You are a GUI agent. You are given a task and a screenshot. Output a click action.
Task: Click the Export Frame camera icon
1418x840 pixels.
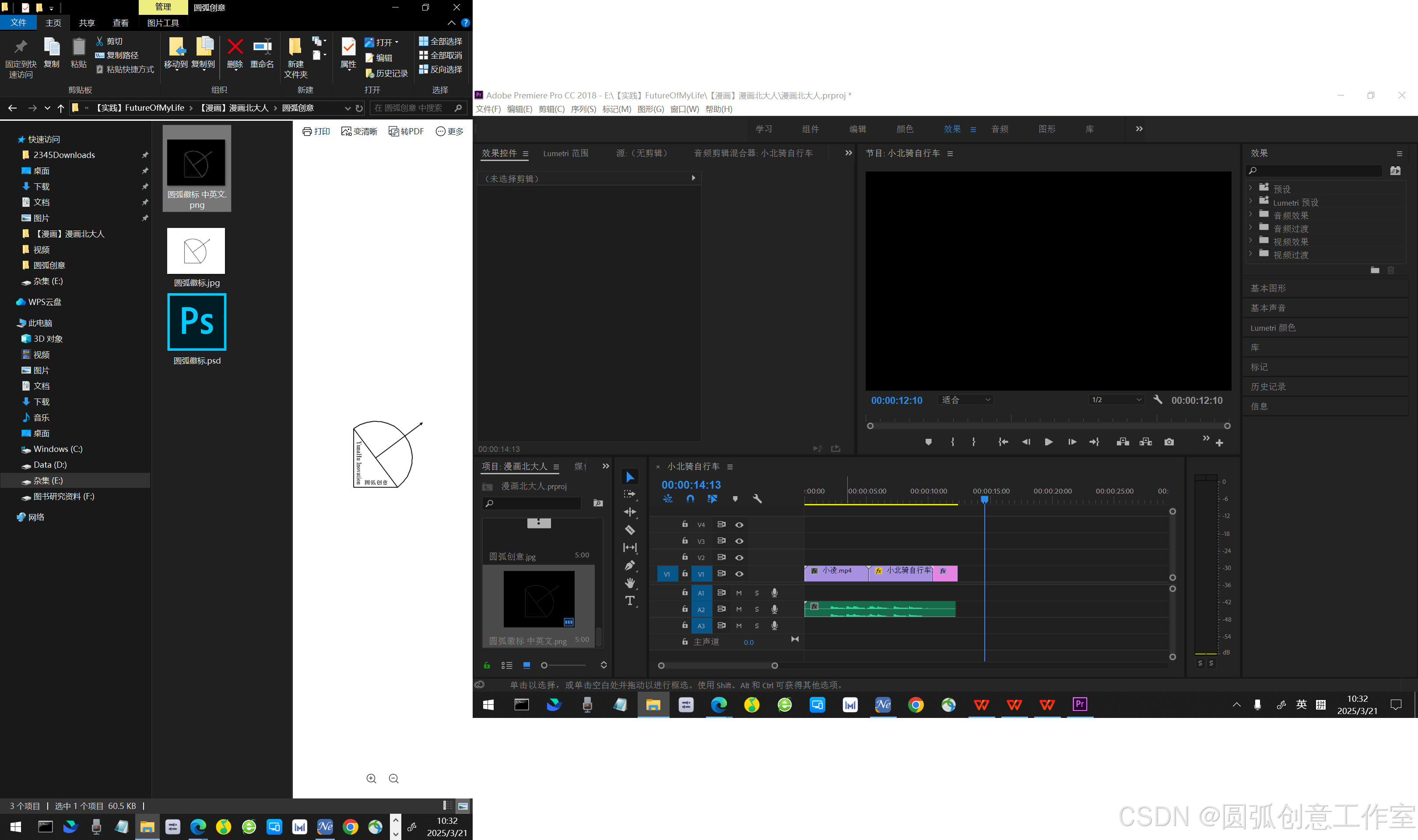pyautogui.click(x=1169, y=442)
